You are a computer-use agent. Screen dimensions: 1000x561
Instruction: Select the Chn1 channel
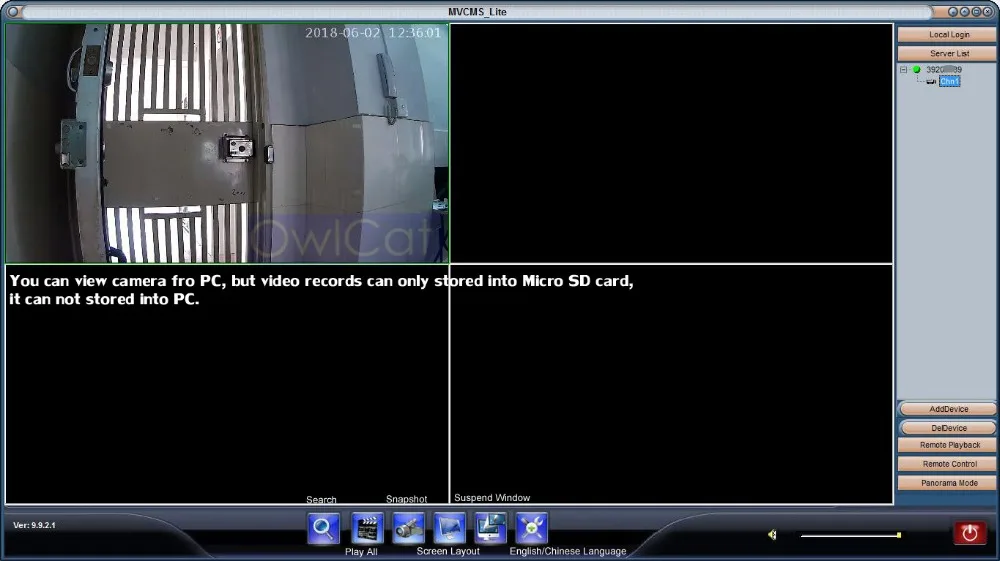point(949,82)
